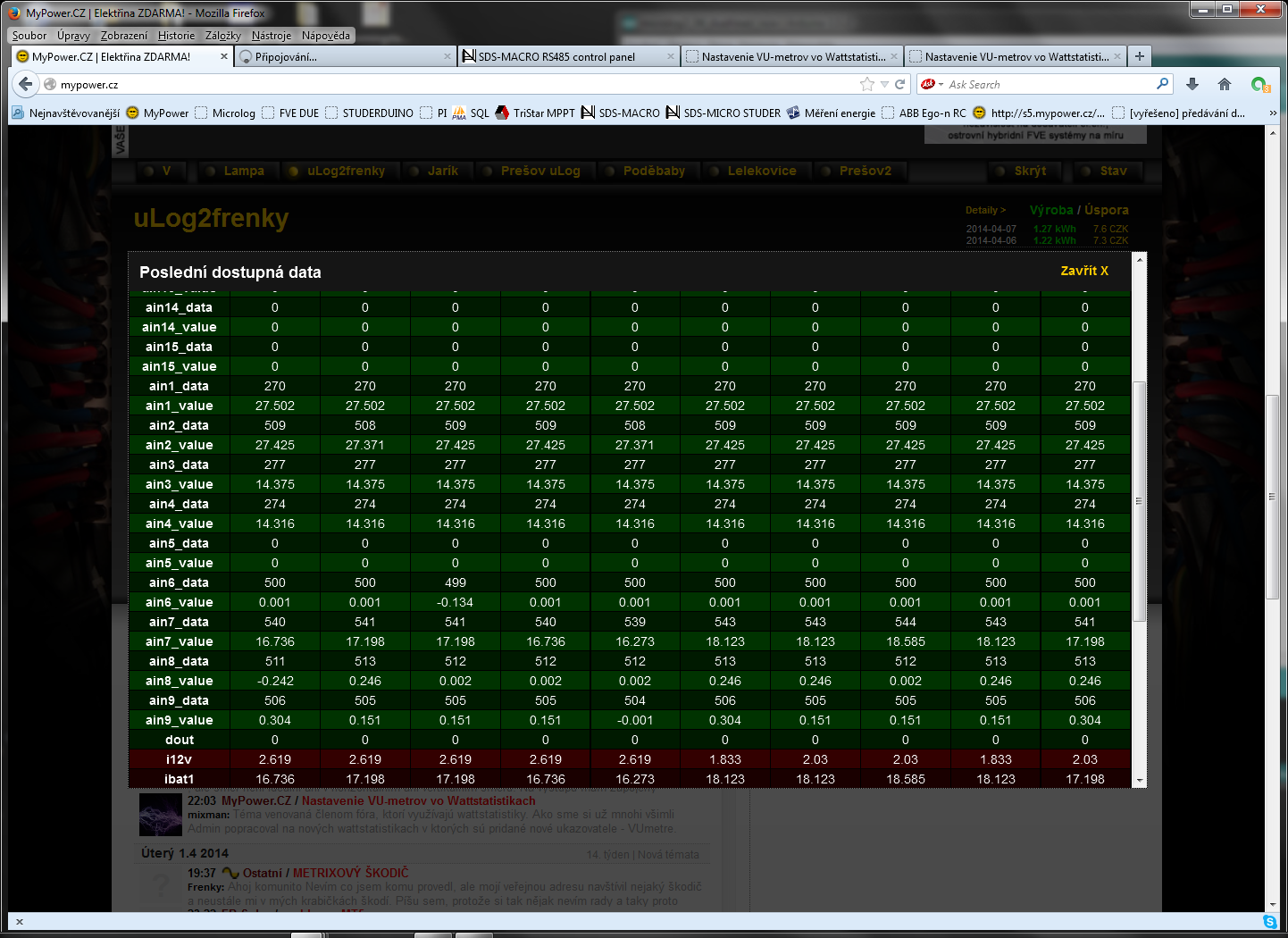The width and height of the screenshot is (1288, 938).
Task: Click the mypower.cz address field
Action: tap(447, 84)
